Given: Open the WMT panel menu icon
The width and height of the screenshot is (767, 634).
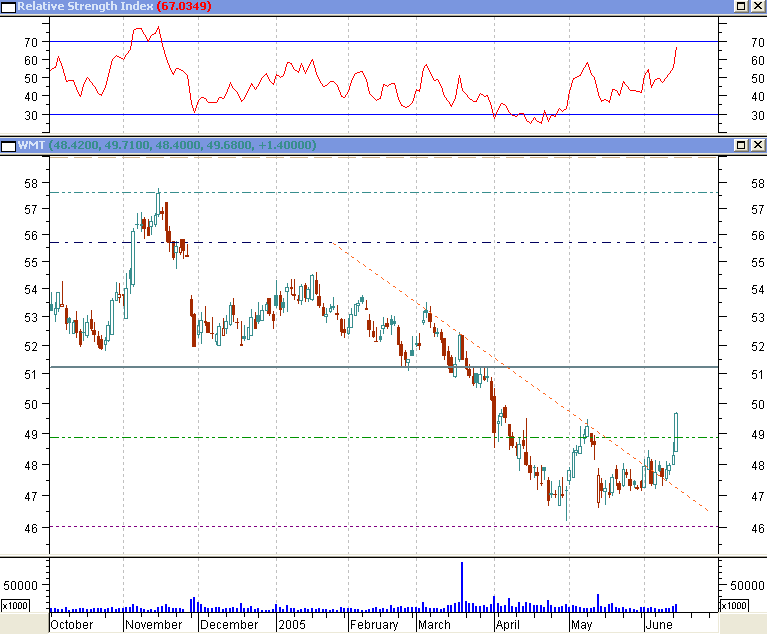Looking at the screenshot, I should coord(8,146).
